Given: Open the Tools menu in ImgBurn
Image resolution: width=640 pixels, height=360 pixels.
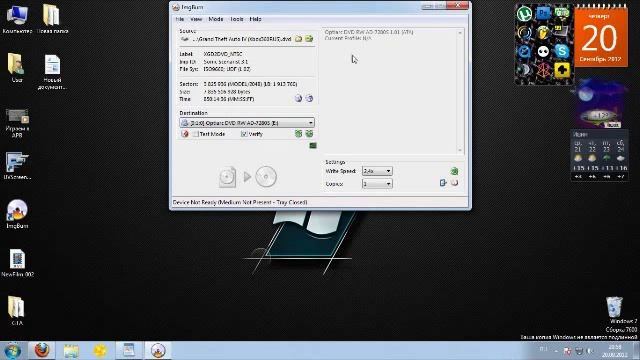Looking at the screenshot, I should point(237,19).
